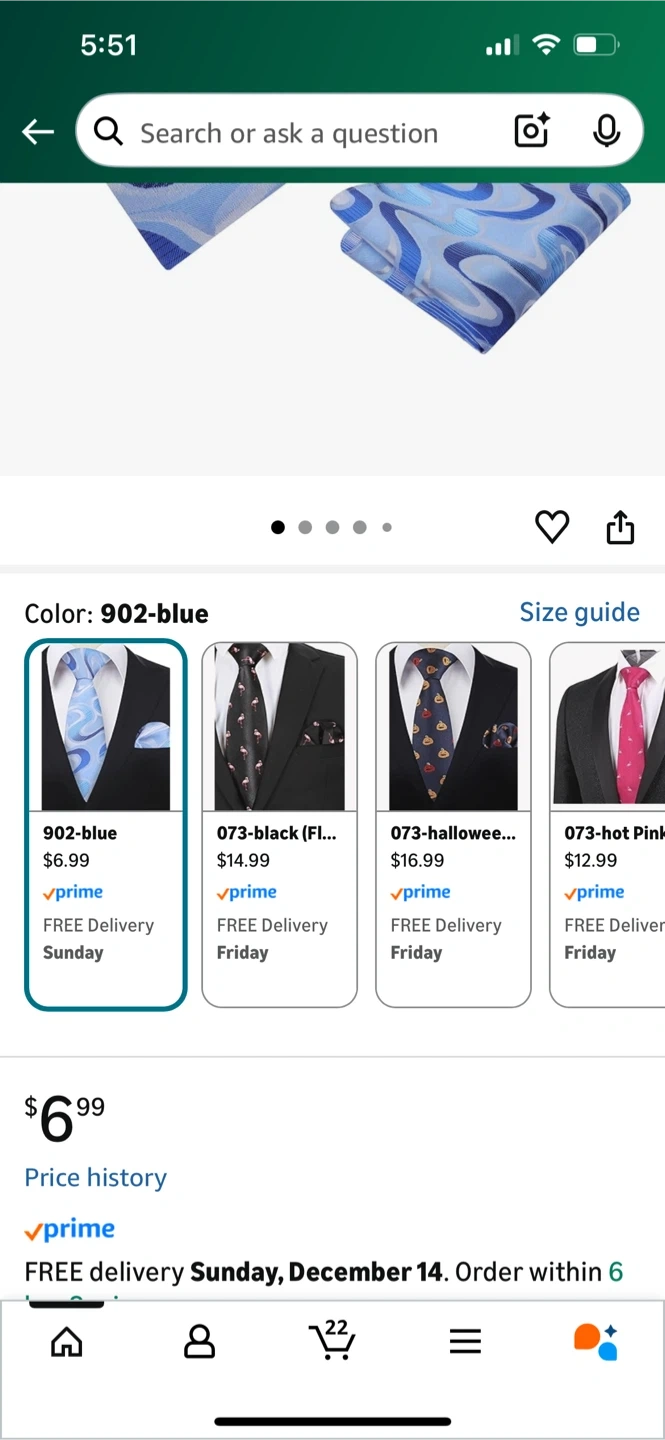Tap the share icon
This screenshot has height=1440, width=665.
[620, 527]
